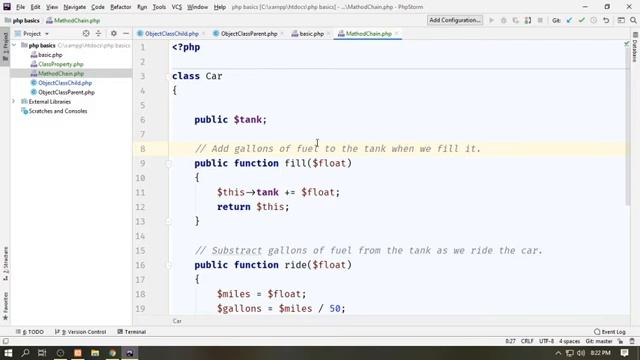Expand External Libraries node
The height and width of the screenshot is (360, 640).
click(14, 101)
